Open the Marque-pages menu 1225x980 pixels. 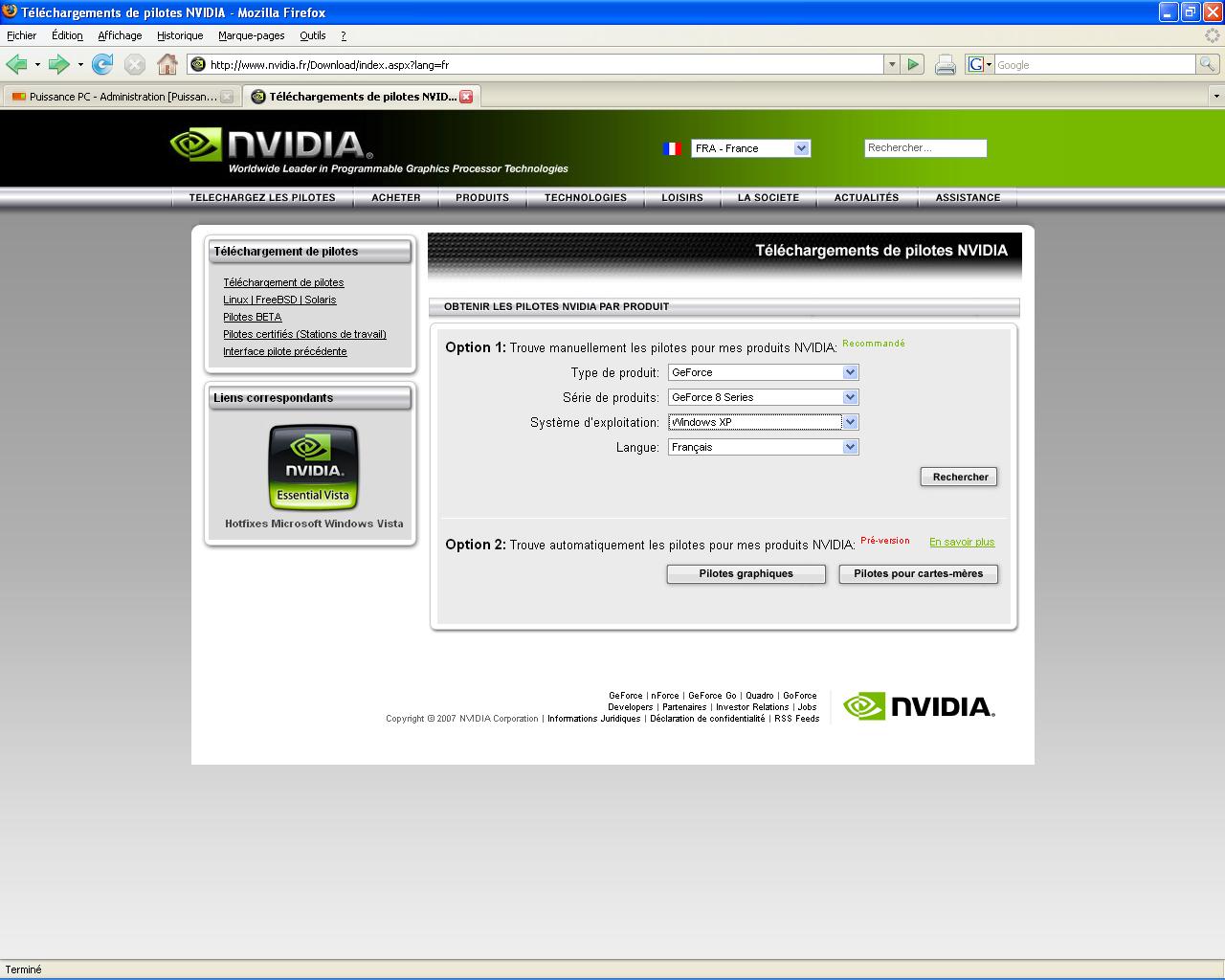(251, 35)
